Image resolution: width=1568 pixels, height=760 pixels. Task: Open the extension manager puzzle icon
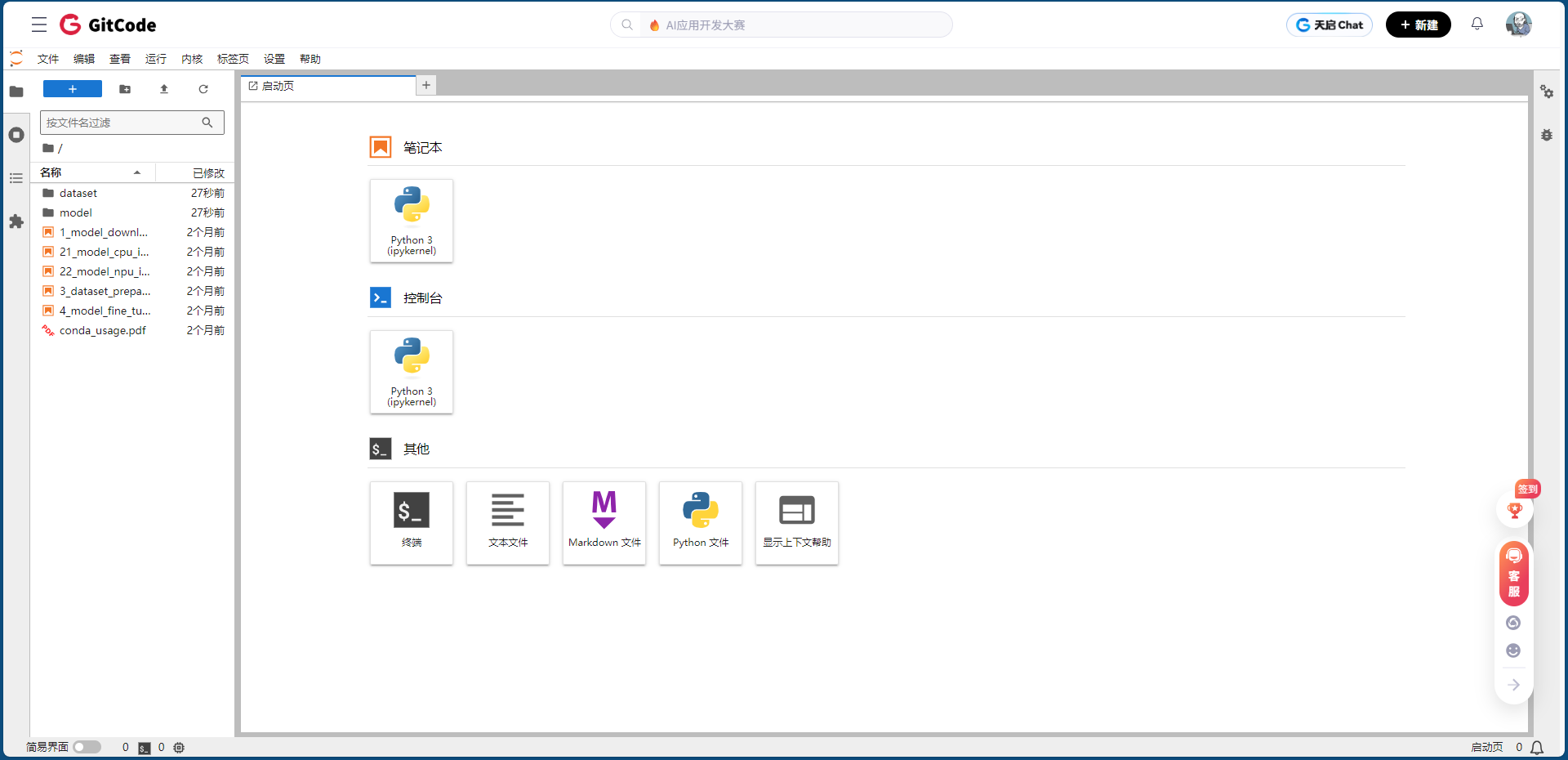pyautogui.click(x=16, y=221)
